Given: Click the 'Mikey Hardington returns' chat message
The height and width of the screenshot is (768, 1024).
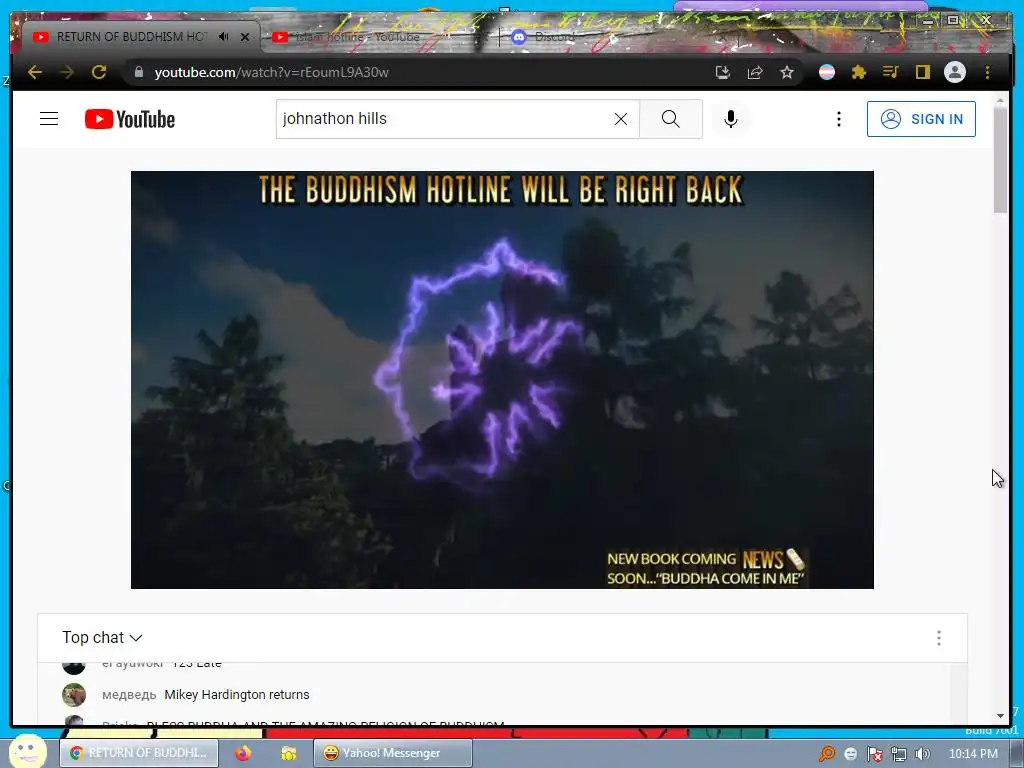Looking at the screenshot, I should [x=237, y=695].
